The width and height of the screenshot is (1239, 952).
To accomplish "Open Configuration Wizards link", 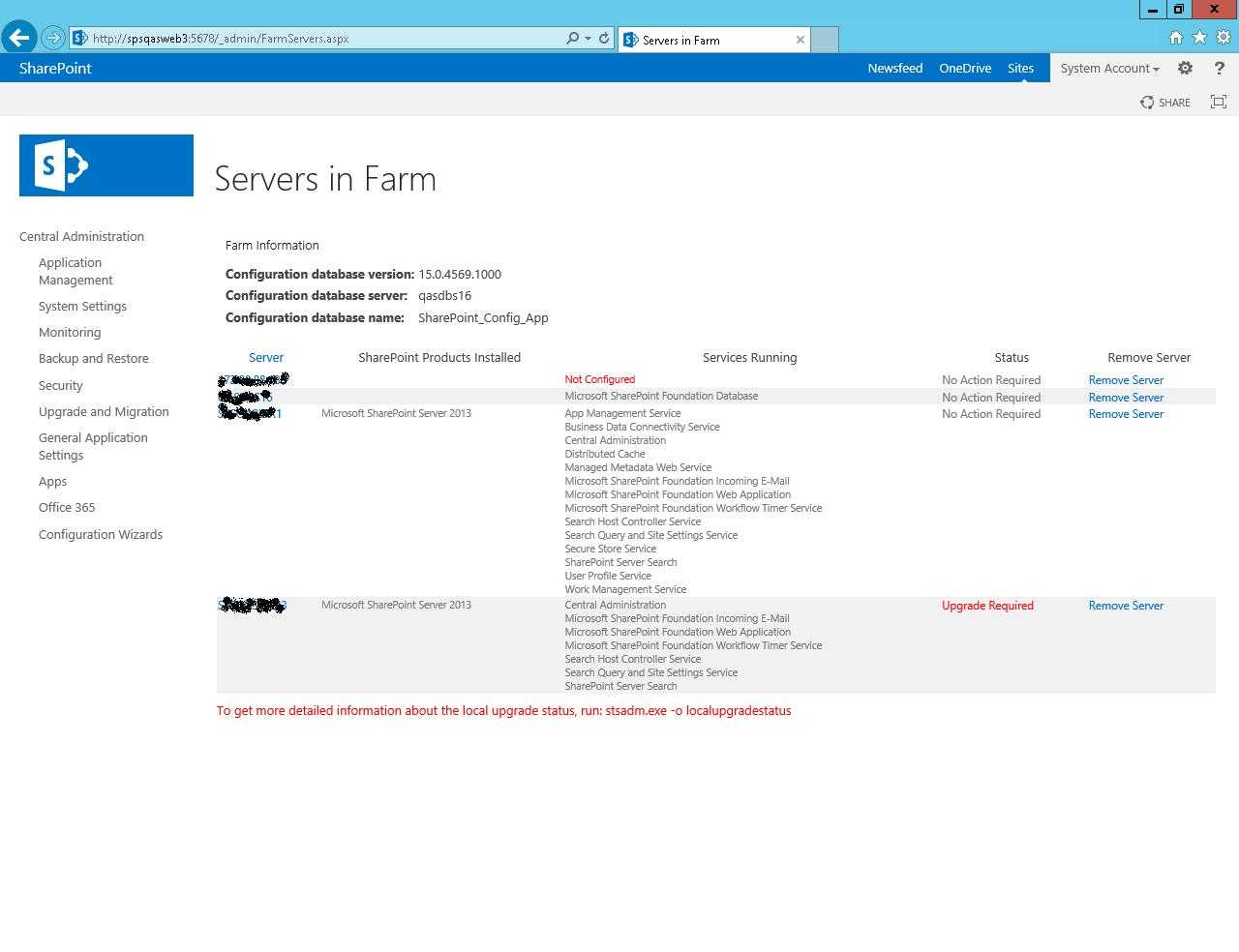I will [x=101, y=534].
